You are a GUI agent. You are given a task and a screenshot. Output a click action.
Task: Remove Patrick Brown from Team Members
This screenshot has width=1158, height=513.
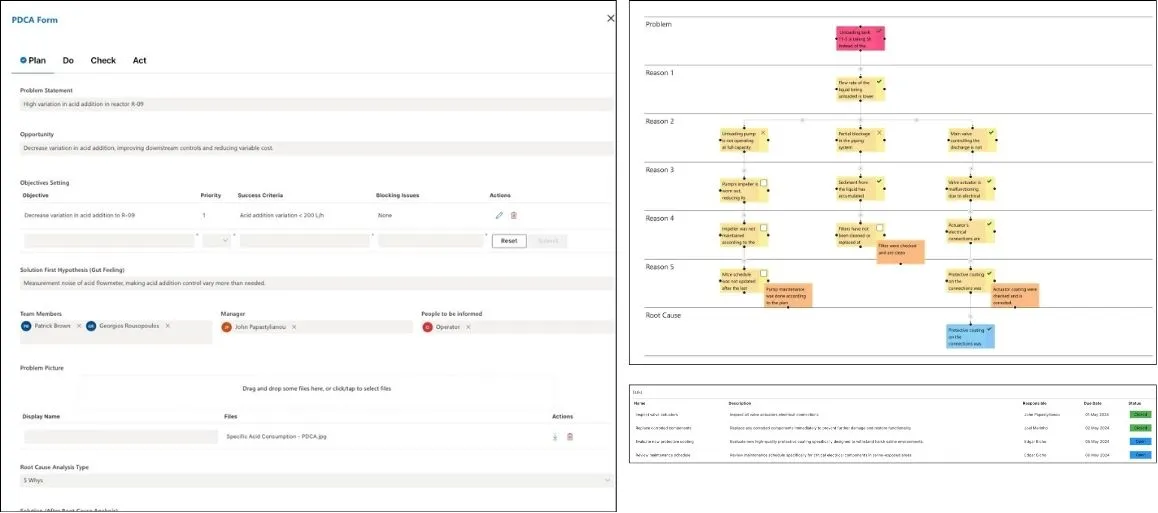coord(79,326)
